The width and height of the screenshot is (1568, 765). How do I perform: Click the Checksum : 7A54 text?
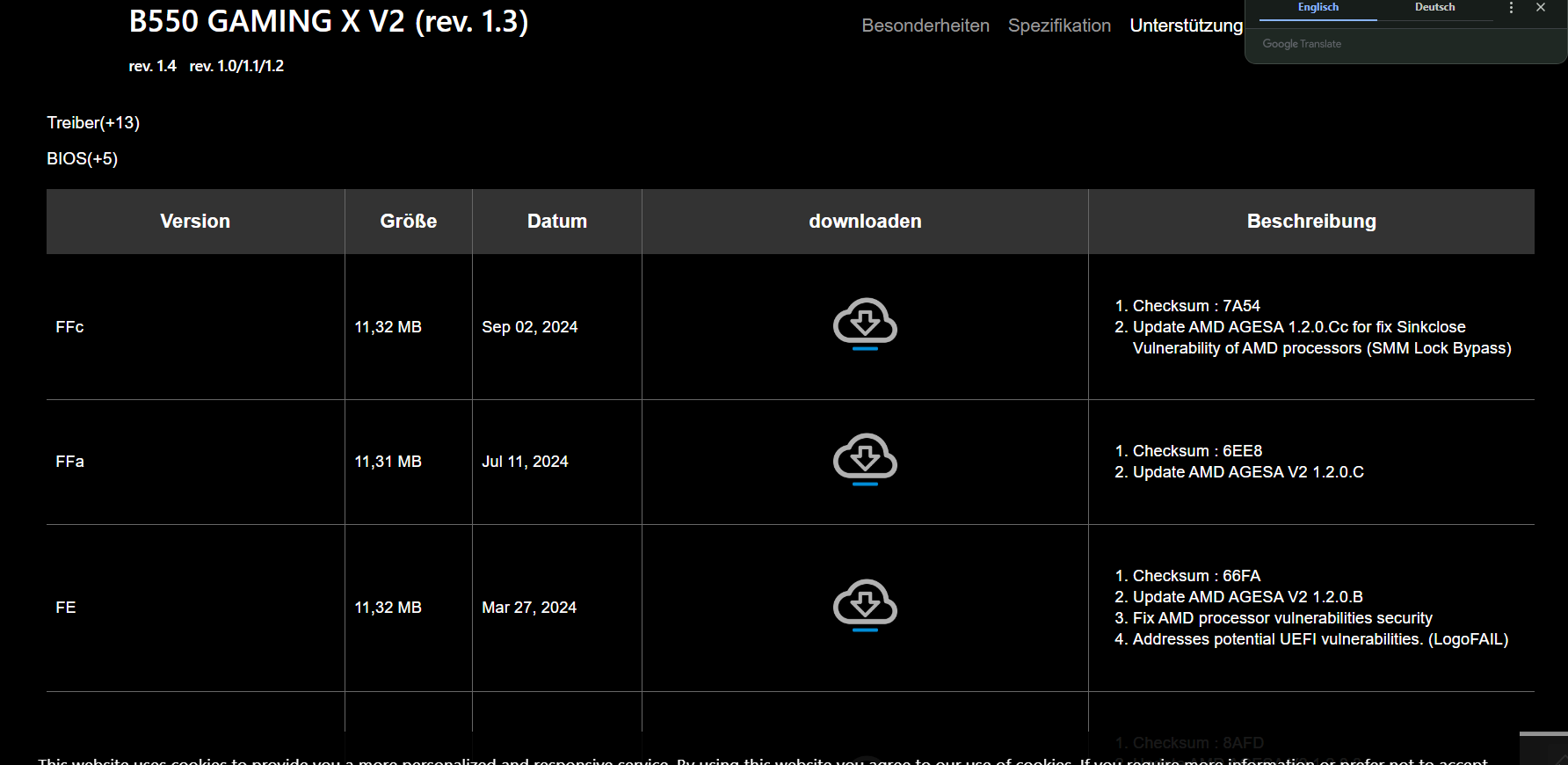pyautogui.click(x=1196, y=306)
